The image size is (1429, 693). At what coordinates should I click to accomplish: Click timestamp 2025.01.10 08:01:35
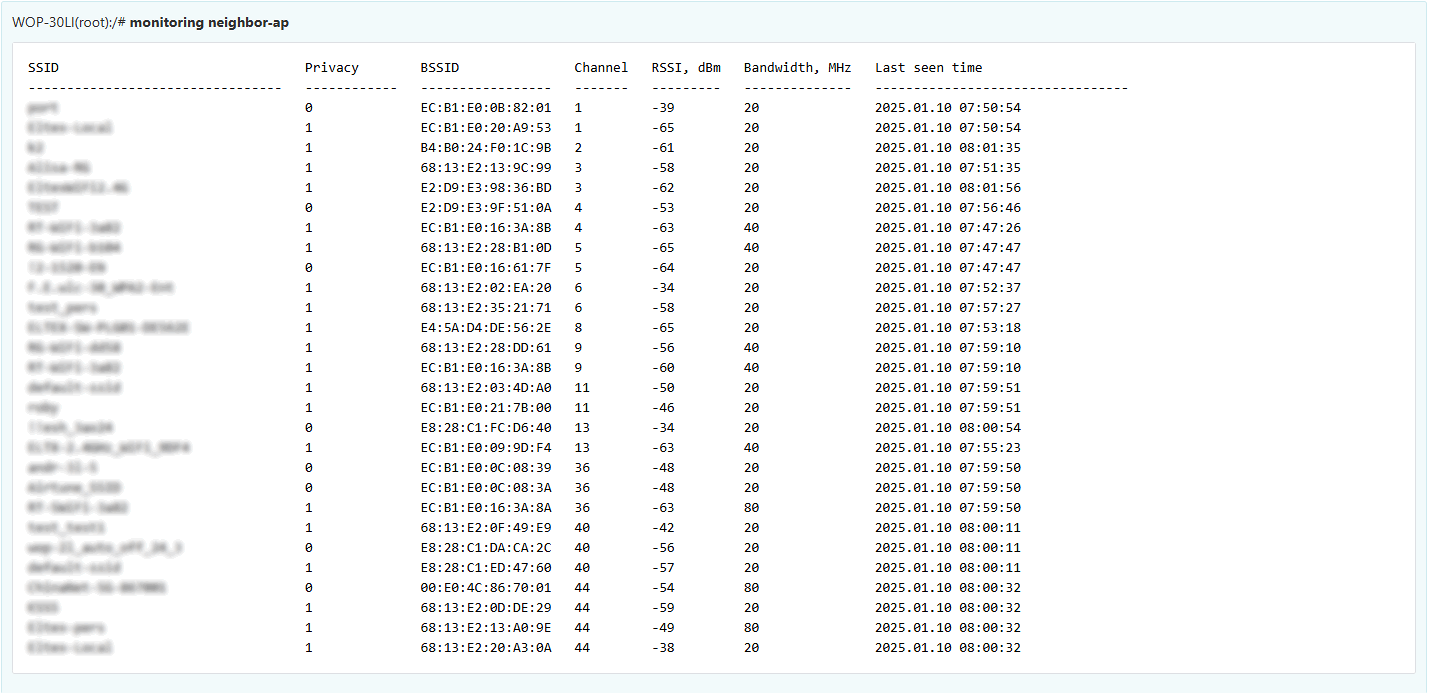[x=948, y=148]
